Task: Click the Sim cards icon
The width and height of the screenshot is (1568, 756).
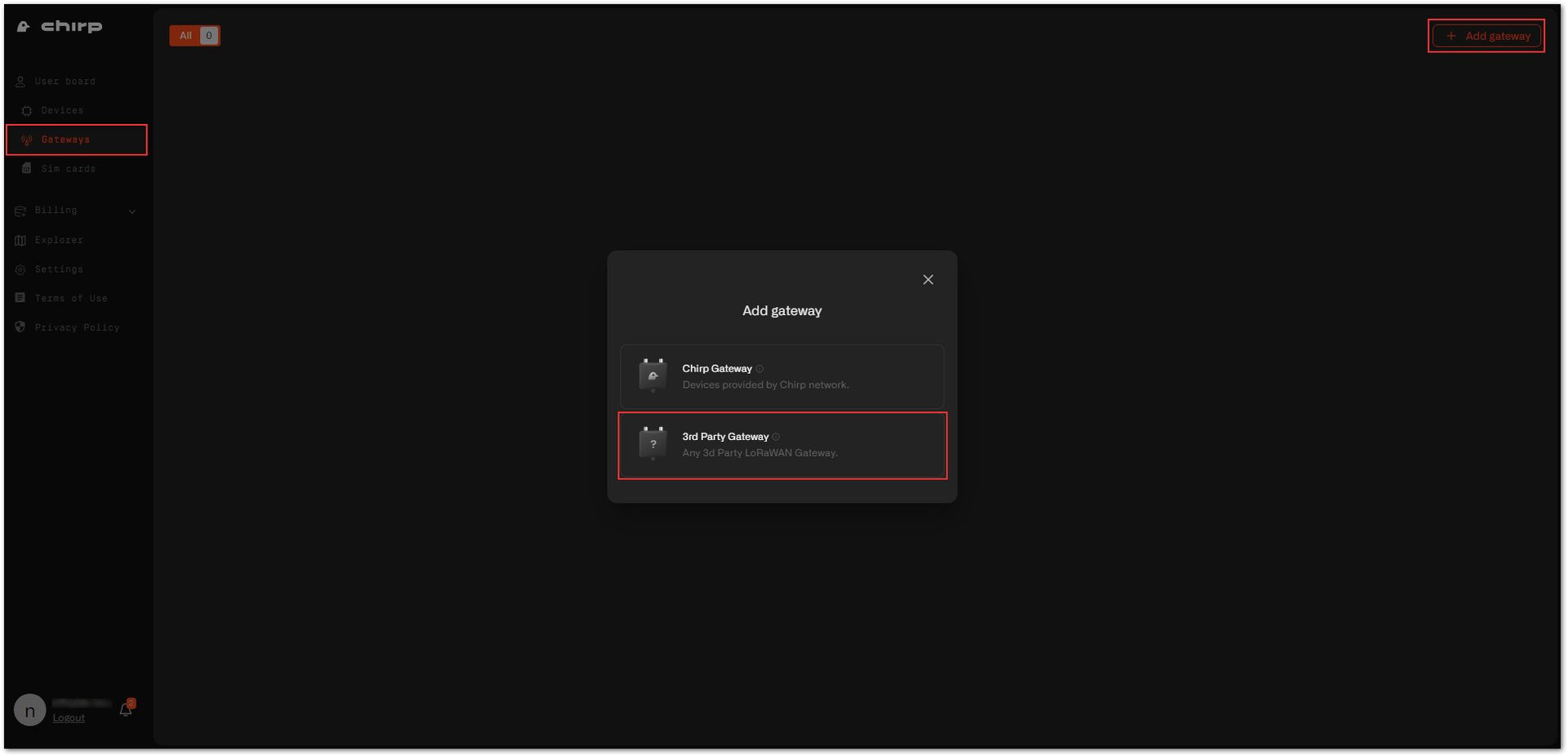Action: 27,169
